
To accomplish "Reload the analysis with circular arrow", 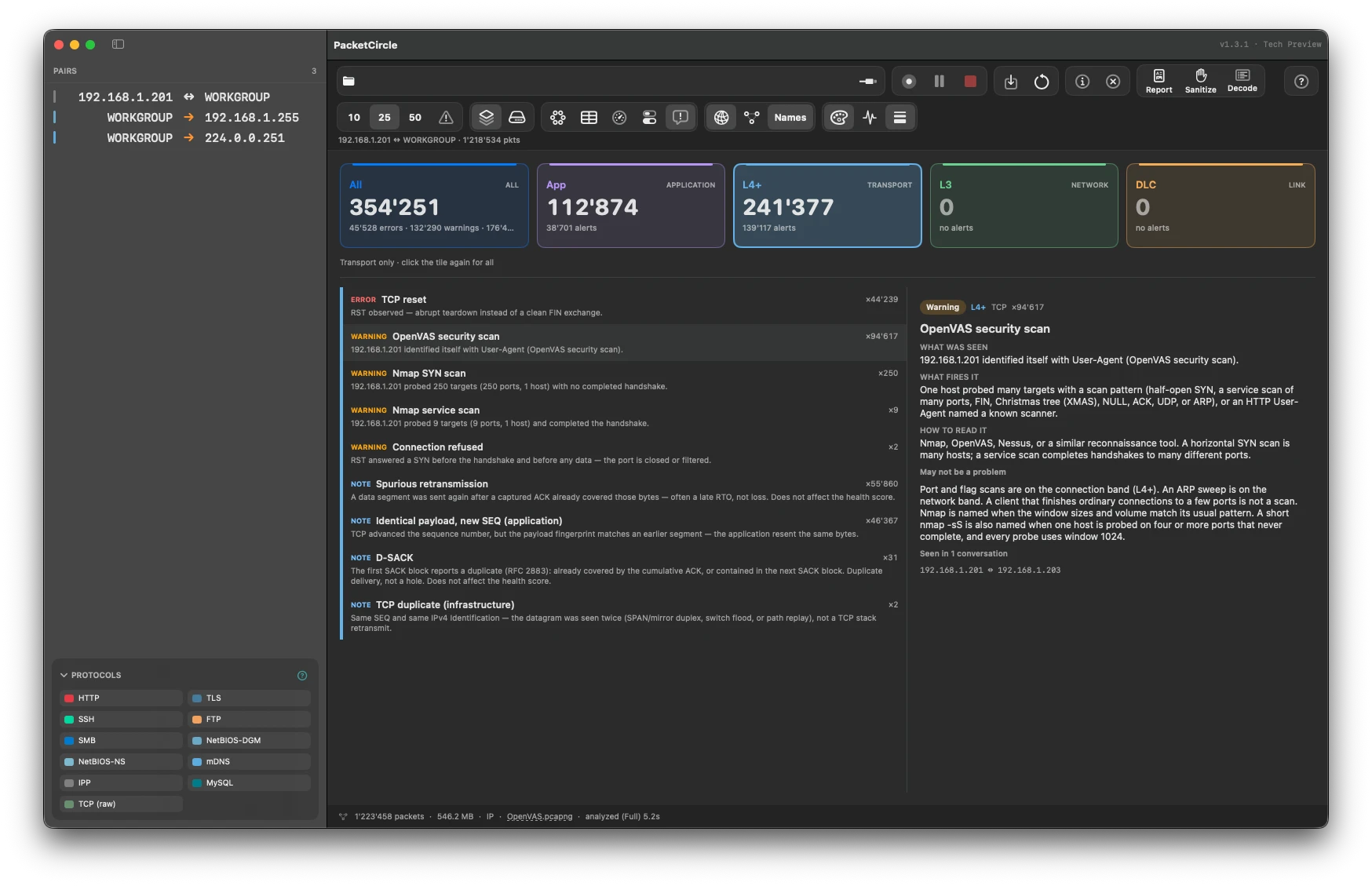I will tap(1042, 82).
